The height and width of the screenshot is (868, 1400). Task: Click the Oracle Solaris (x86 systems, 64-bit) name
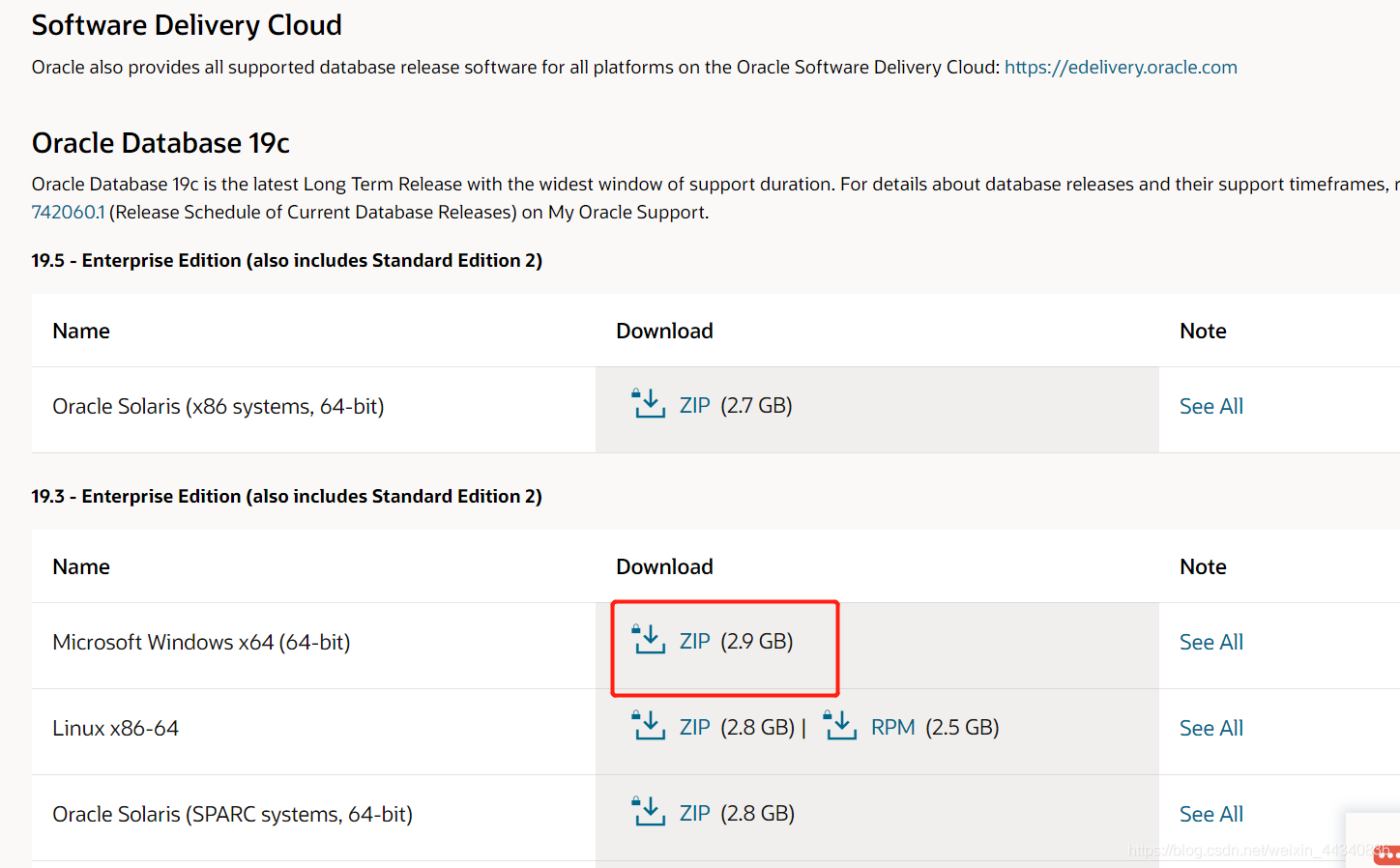coord(219,406)
